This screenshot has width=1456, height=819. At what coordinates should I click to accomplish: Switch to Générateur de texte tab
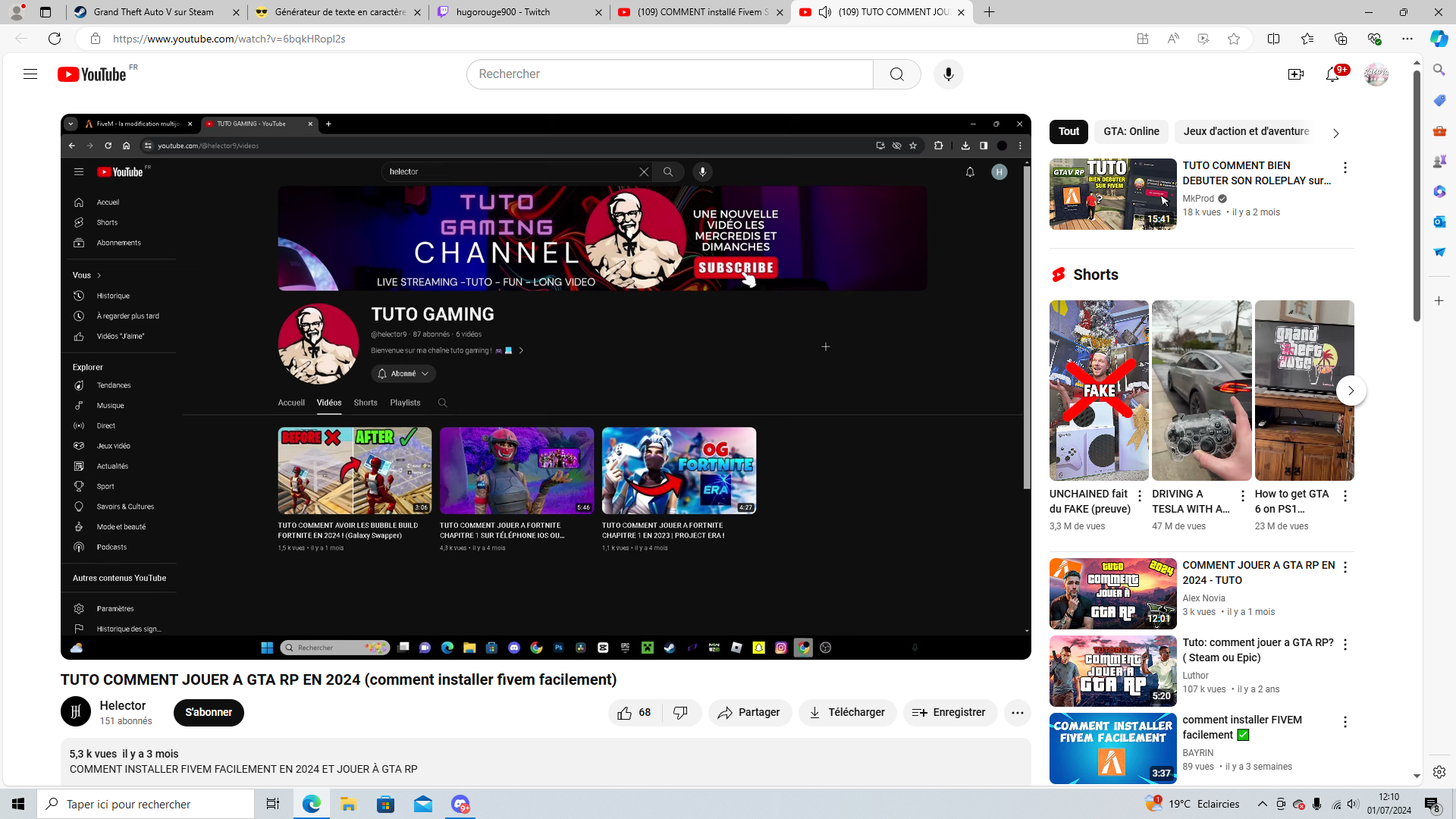(338, 12)
